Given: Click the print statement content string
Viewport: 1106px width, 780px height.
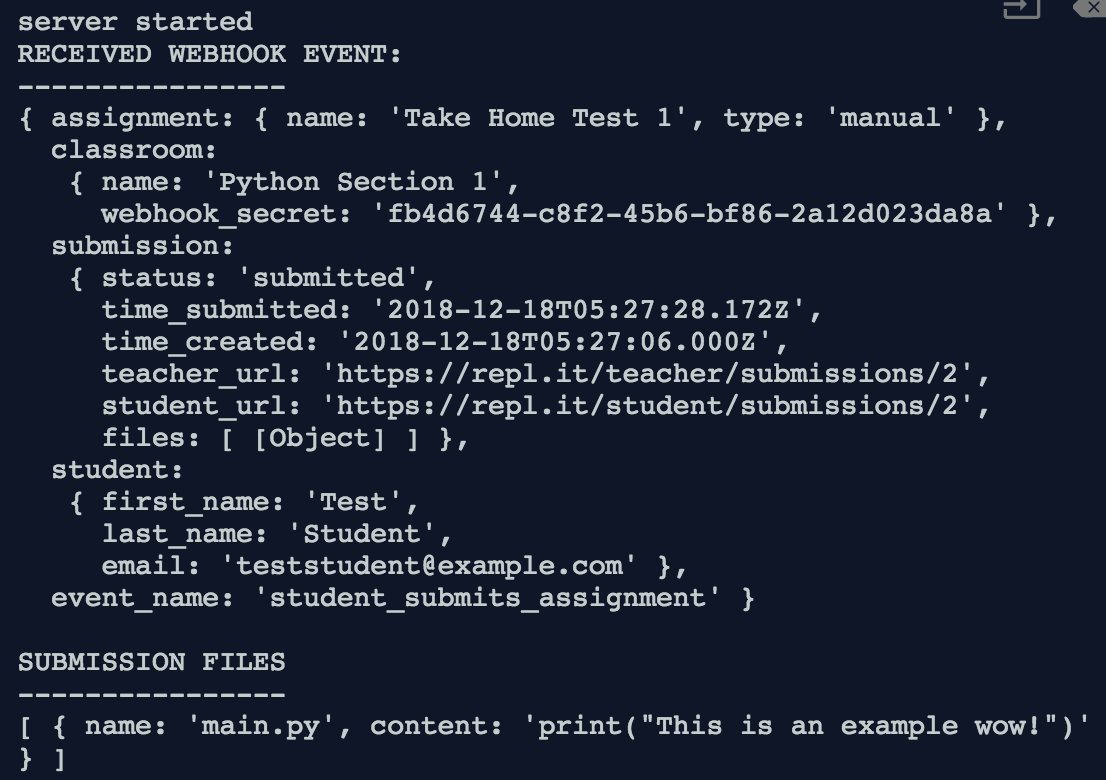Looking at the screenshot, I should (x=807, y=726).
